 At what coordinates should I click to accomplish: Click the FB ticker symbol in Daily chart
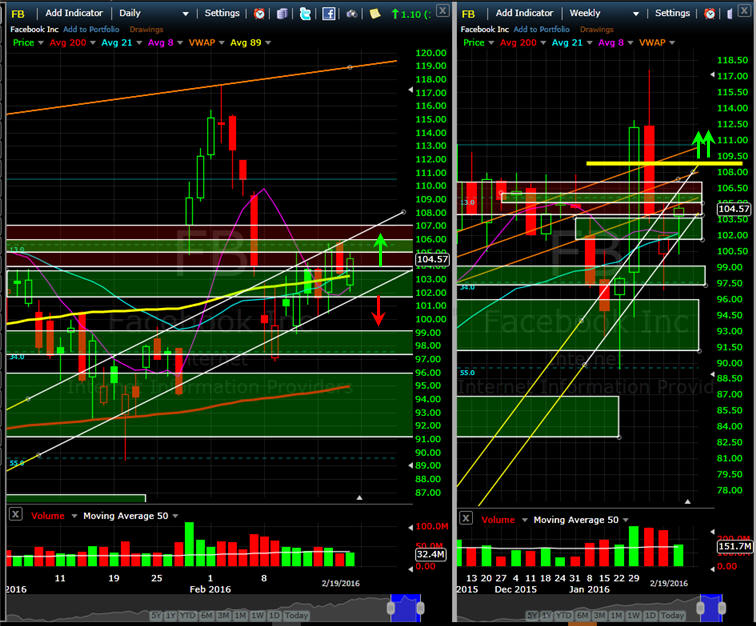coord(18,14)
